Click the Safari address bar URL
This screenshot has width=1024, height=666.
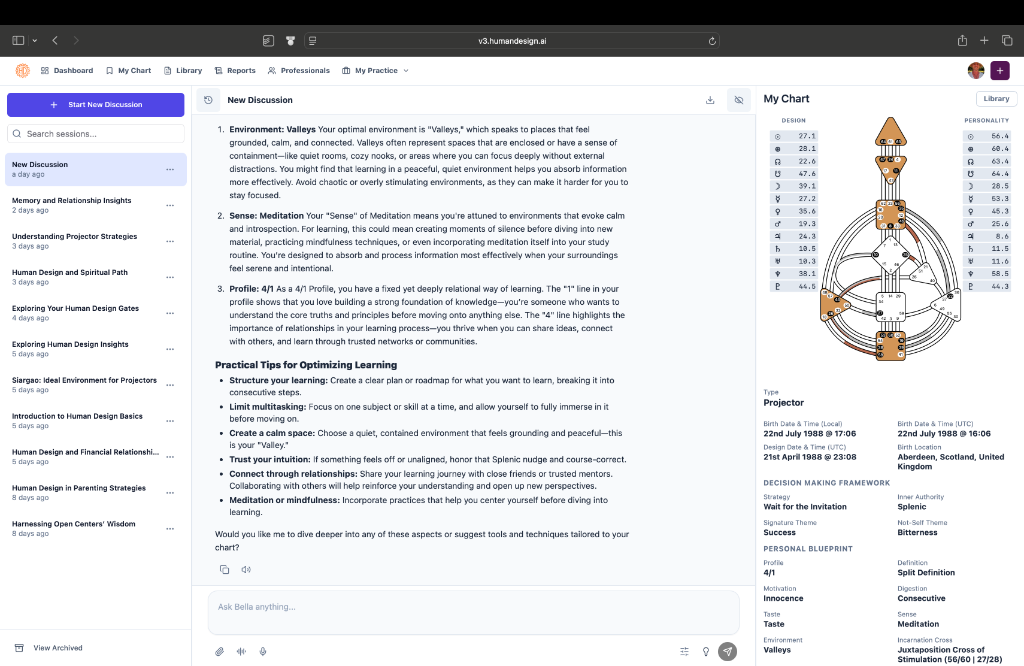pyautogui.click(x=512, y=40)
